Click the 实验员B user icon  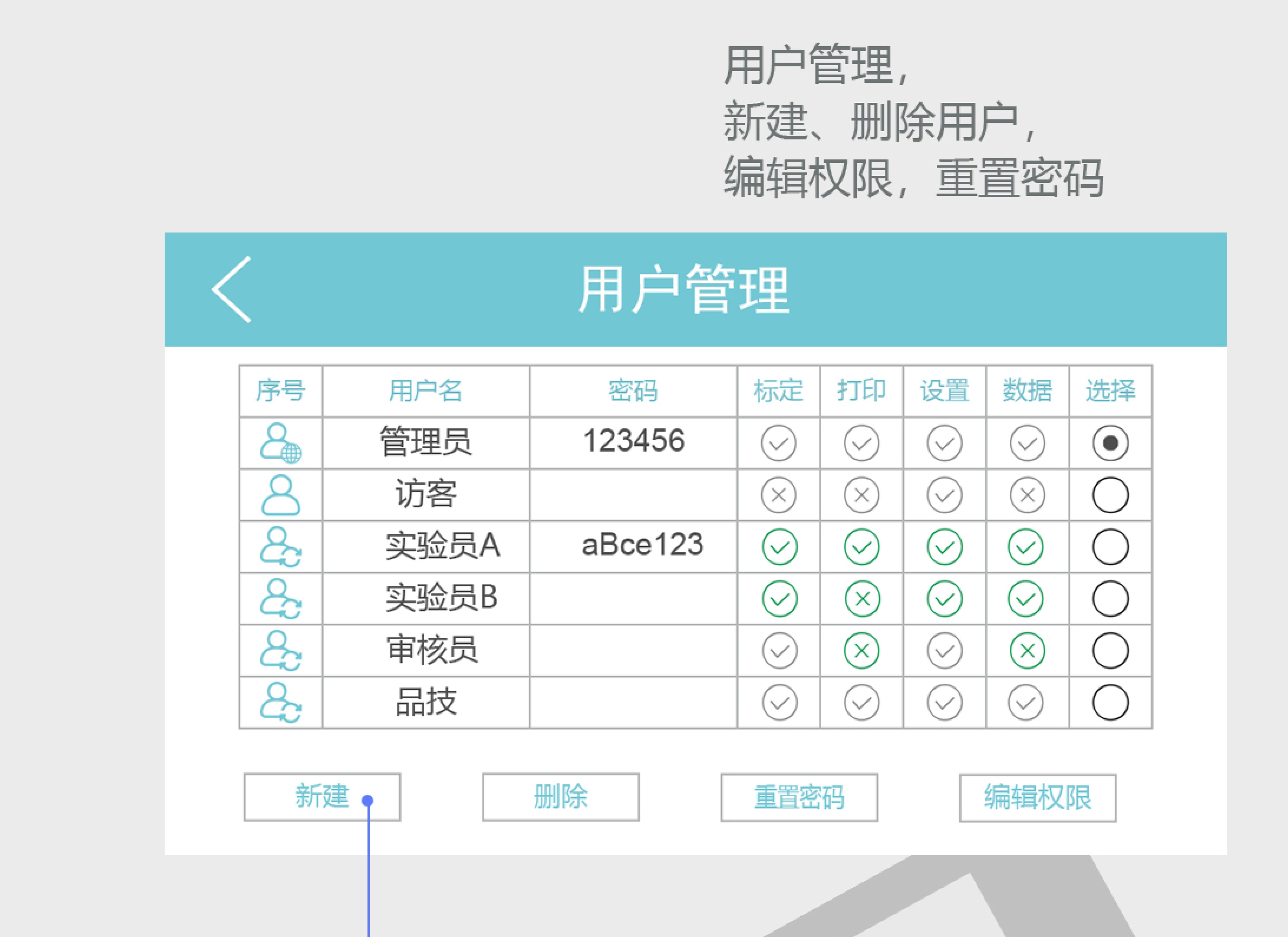(281, 599)
